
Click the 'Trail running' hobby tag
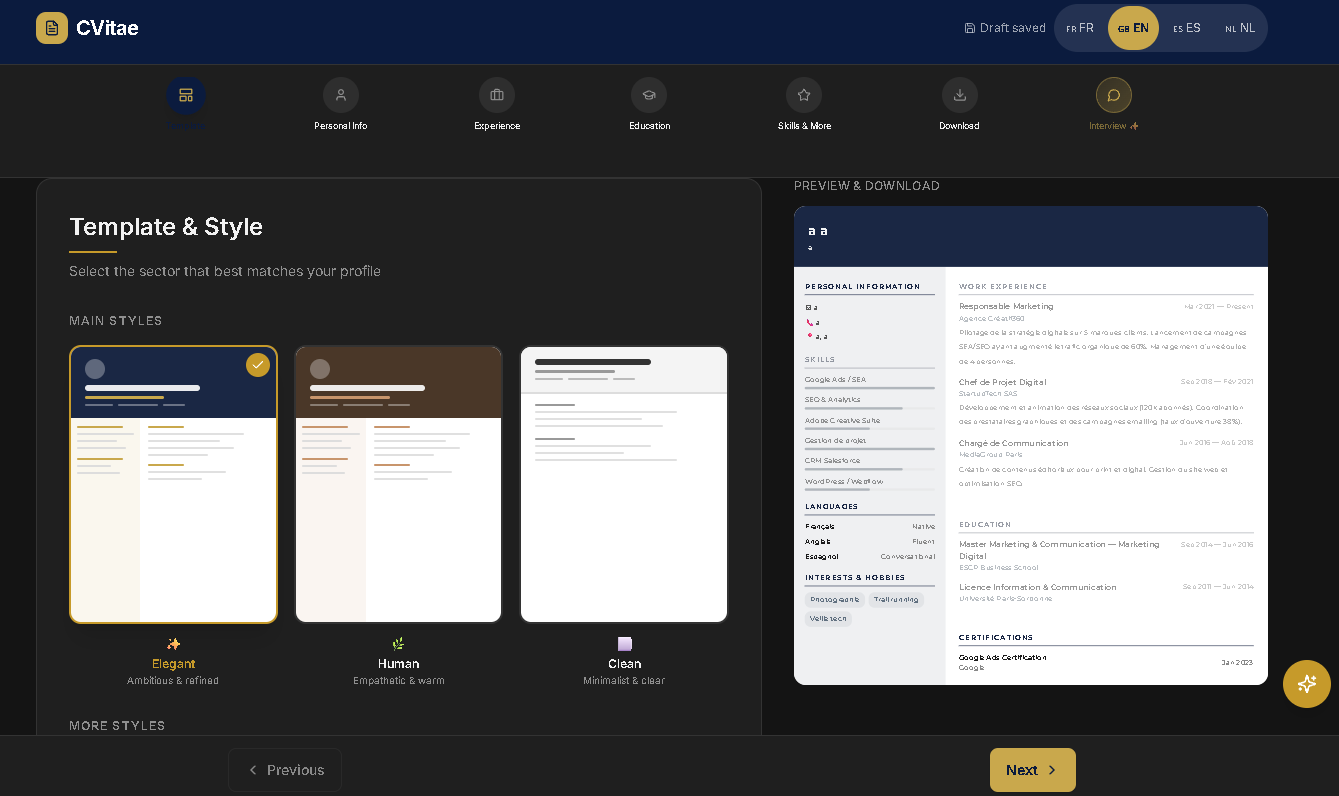coord(896,600)
